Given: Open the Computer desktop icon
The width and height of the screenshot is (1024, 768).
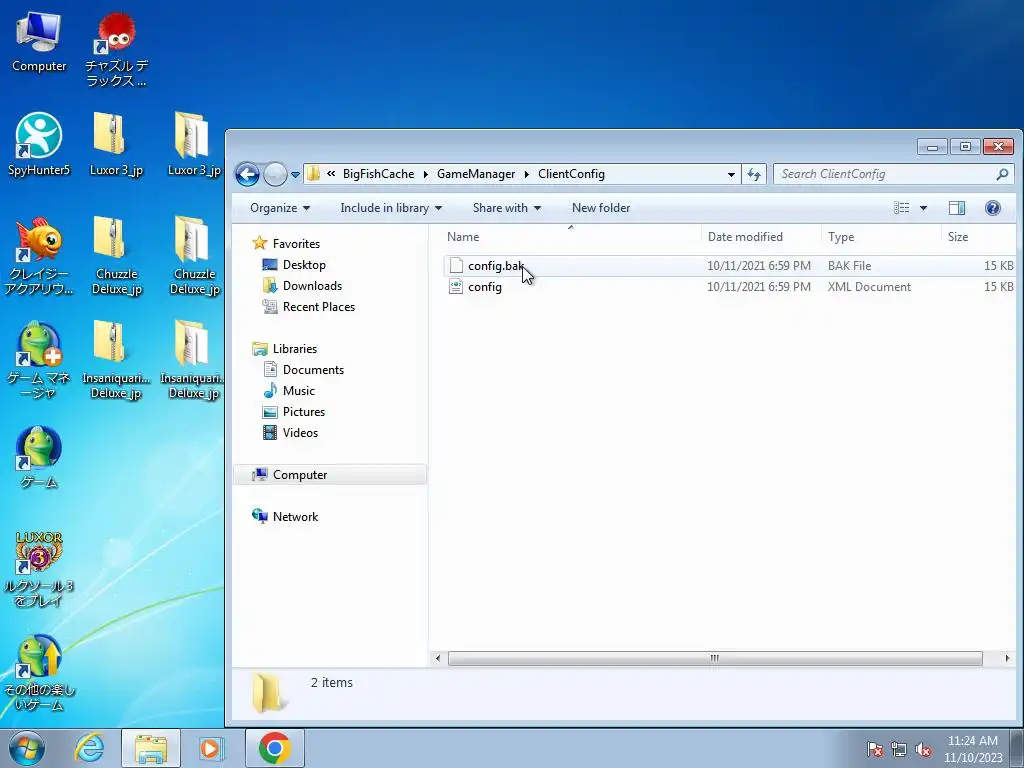Looking at the screenshot, I should click(x=39, y=42).
